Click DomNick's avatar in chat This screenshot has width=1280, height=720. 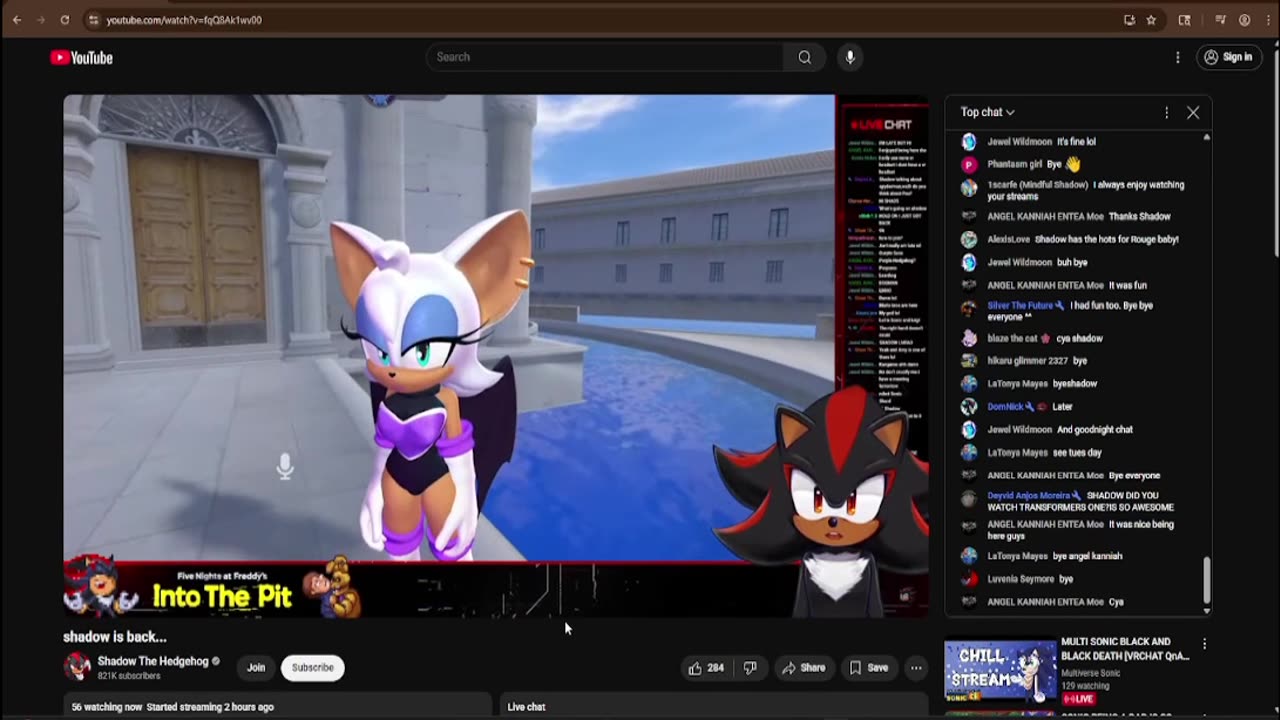point(968,407)
